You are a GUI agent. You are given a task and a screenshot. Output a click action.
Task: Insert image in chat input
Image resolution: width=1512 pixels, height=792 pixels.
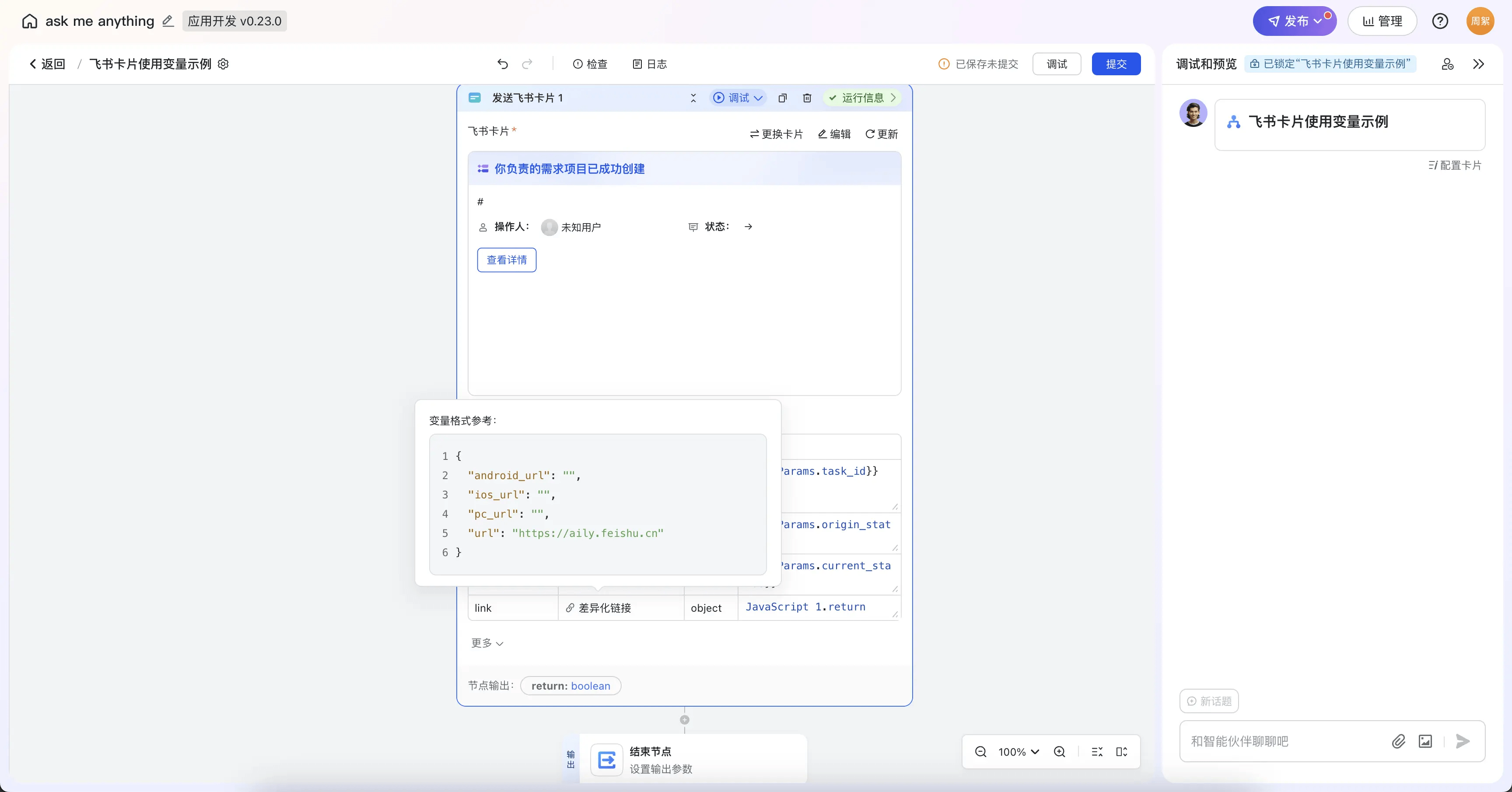pyautogui.click(x=1425, y=742)
